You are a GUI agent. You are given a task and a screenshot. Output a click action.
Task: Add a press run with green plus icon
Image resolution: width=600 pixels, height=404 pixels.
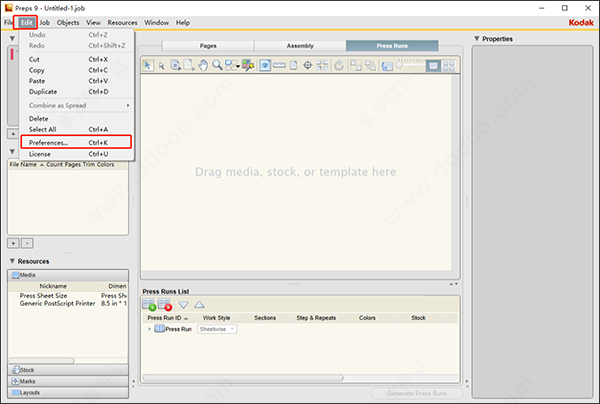(x=149, y=305)
